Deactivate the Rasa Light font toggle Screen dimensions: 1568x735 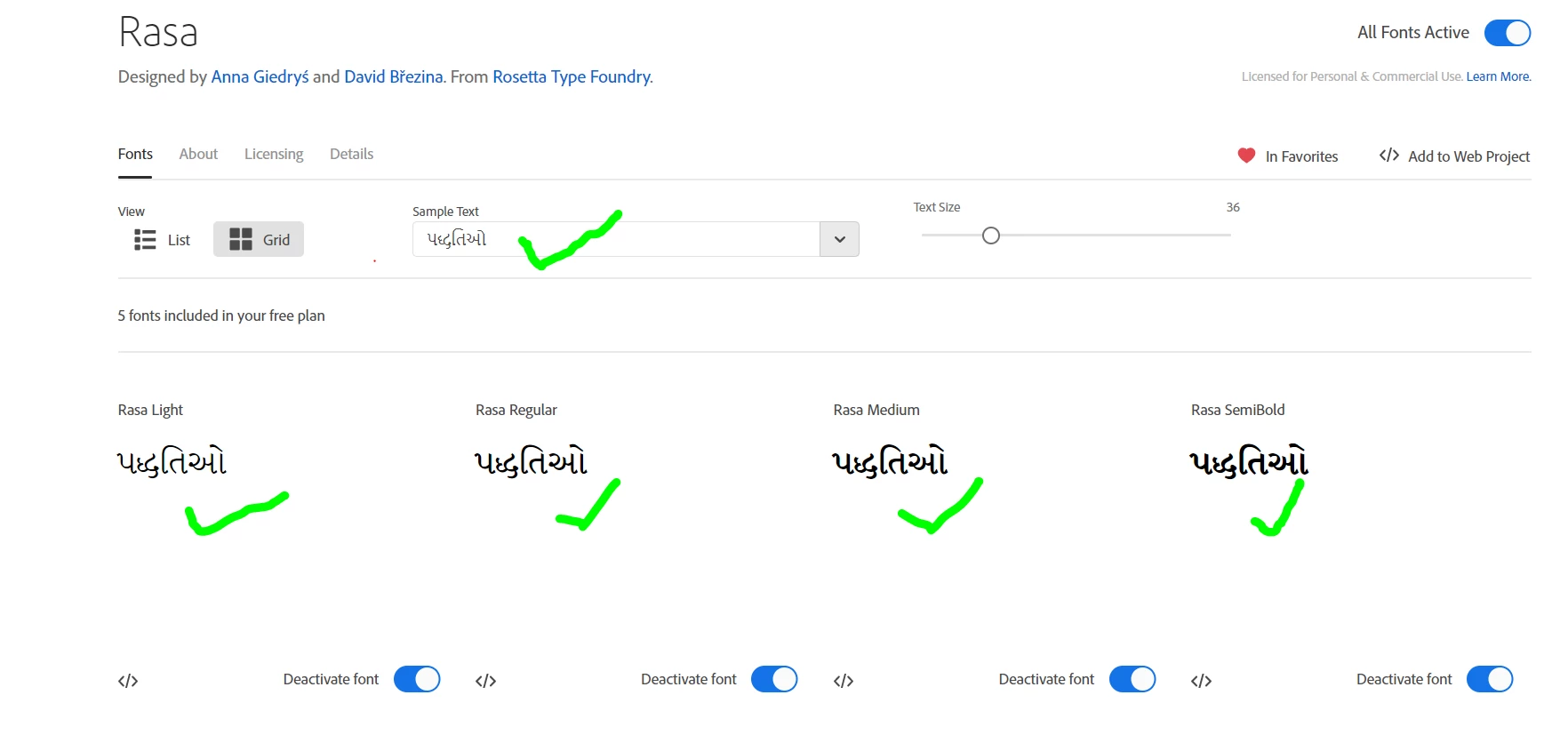417,679
